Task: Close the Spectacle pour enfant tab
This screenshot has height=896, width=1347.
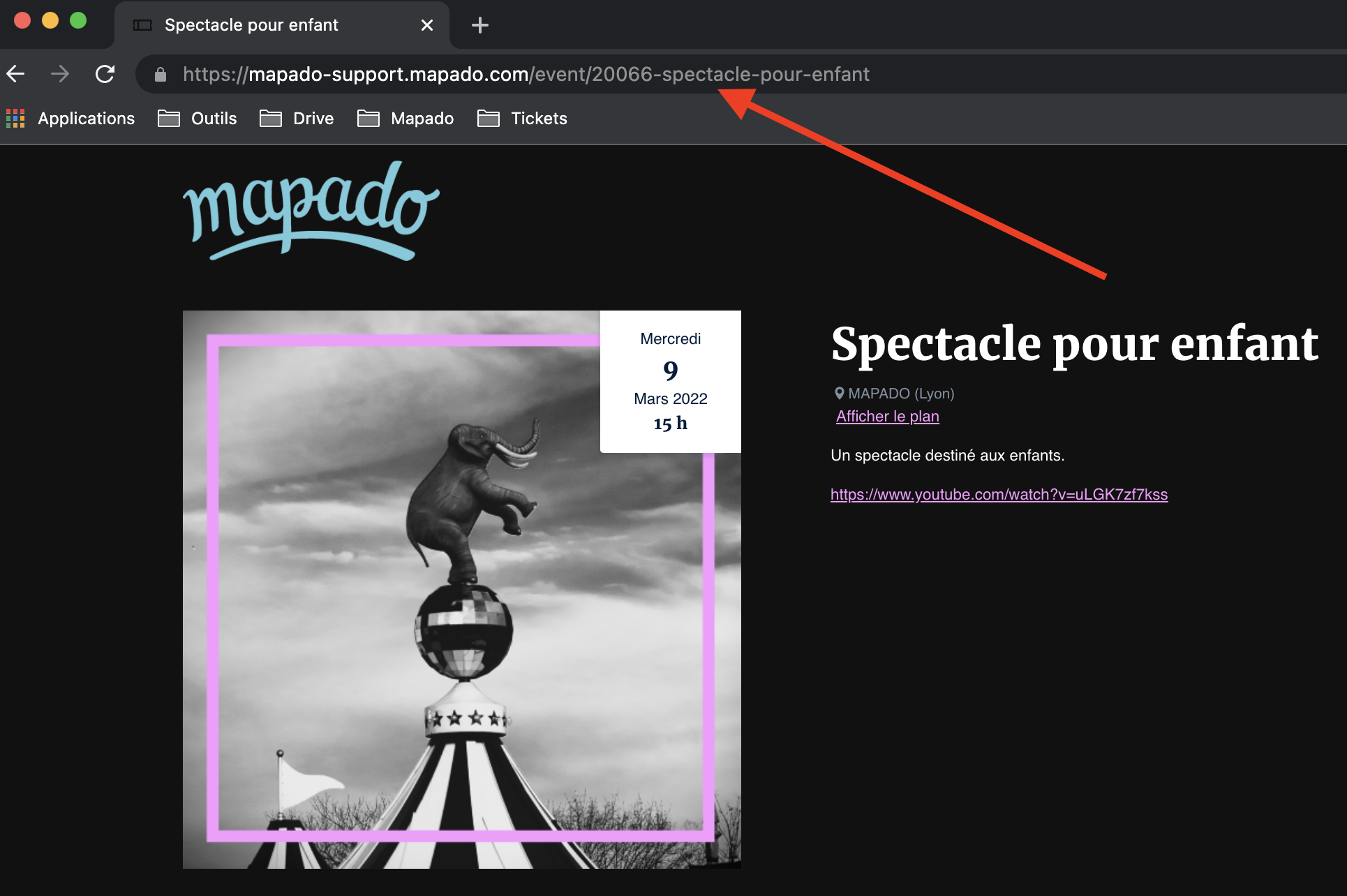Action: click(x=427, y=26)
